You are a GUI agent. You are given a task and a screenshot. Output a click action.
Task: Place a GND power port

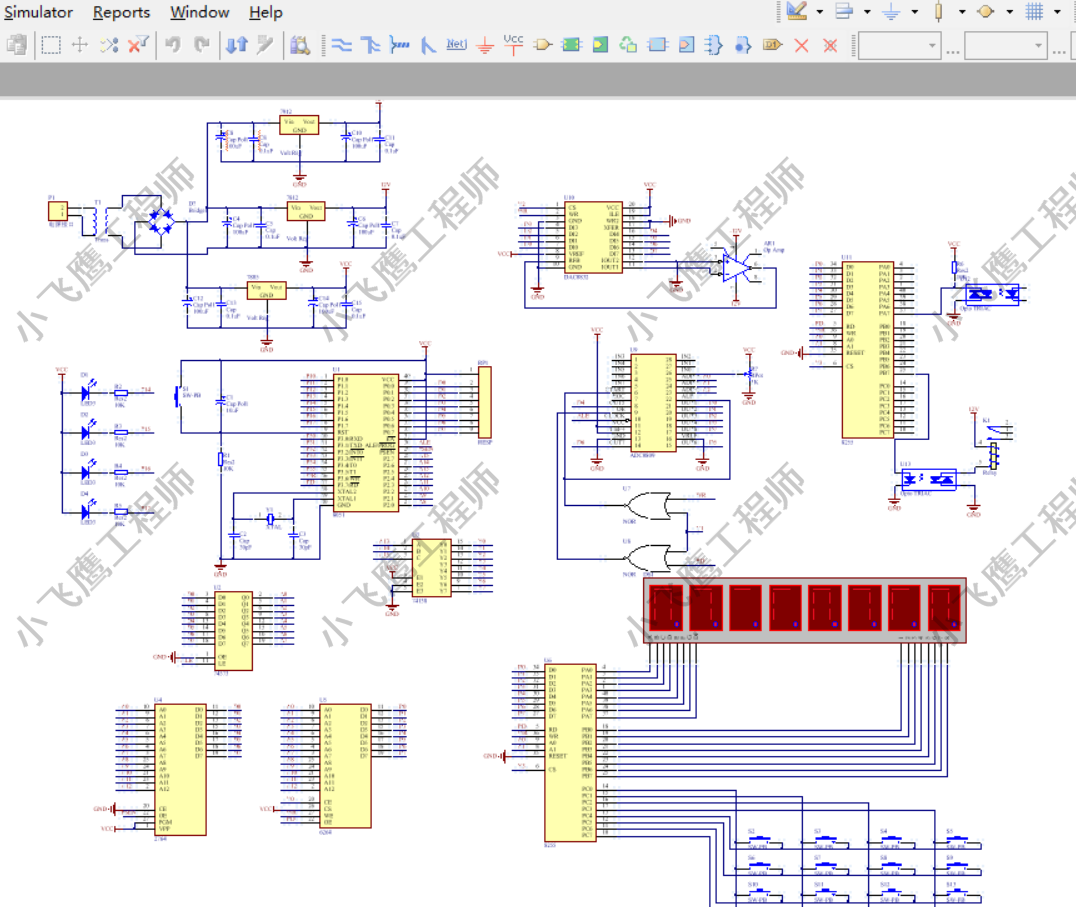(x=485, y=46)
